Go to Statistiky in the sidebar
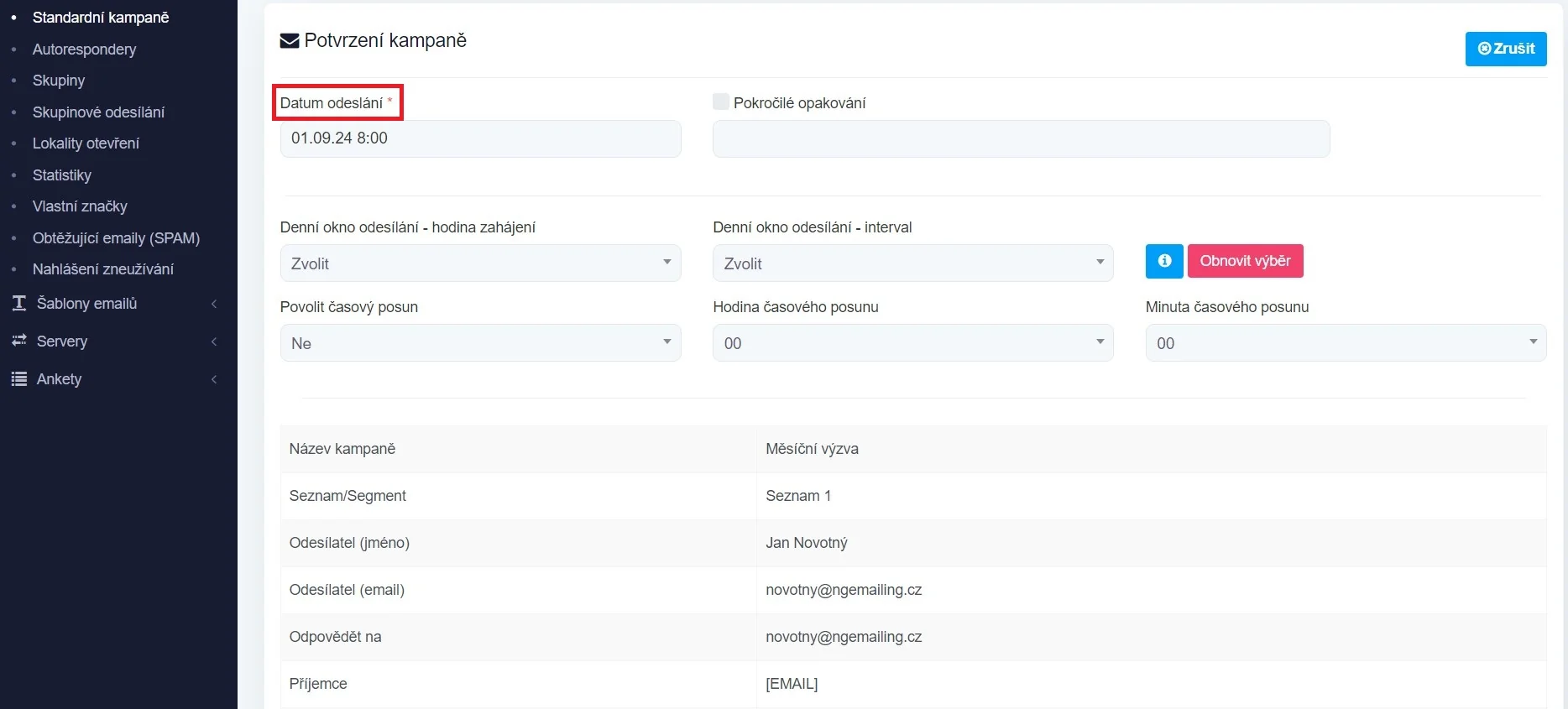The width and height of the screenshot is (1568, 709). pos(62,175)
